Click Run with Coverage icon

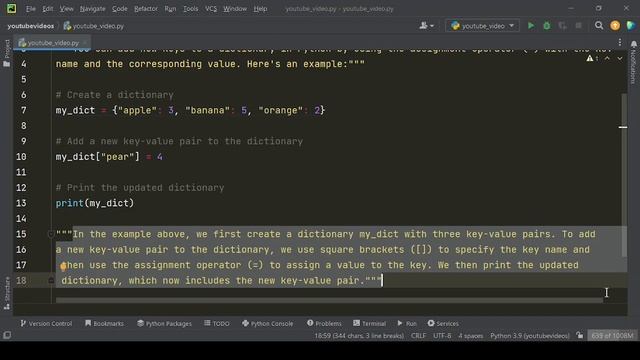coord(562,26)
